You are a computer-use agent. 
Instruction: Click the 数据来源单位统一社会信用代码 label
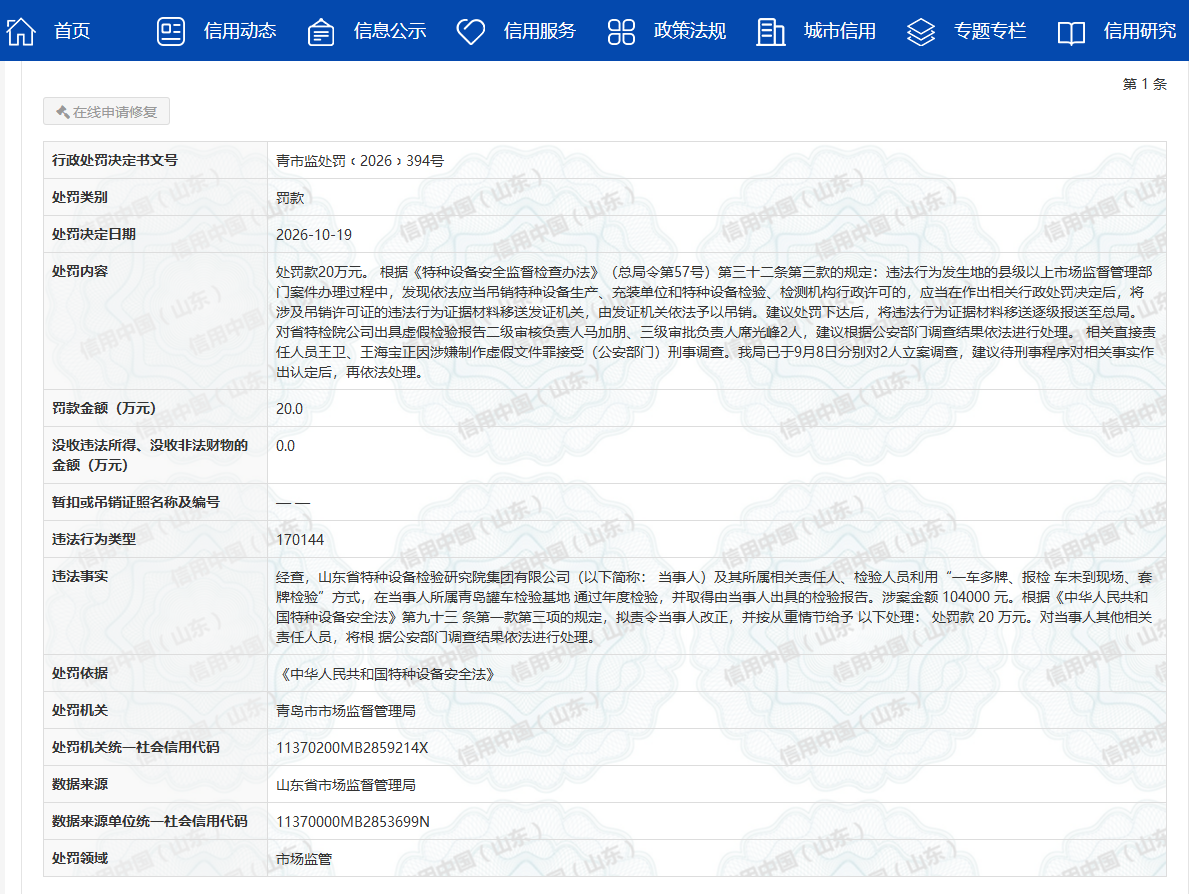(149, 821)
